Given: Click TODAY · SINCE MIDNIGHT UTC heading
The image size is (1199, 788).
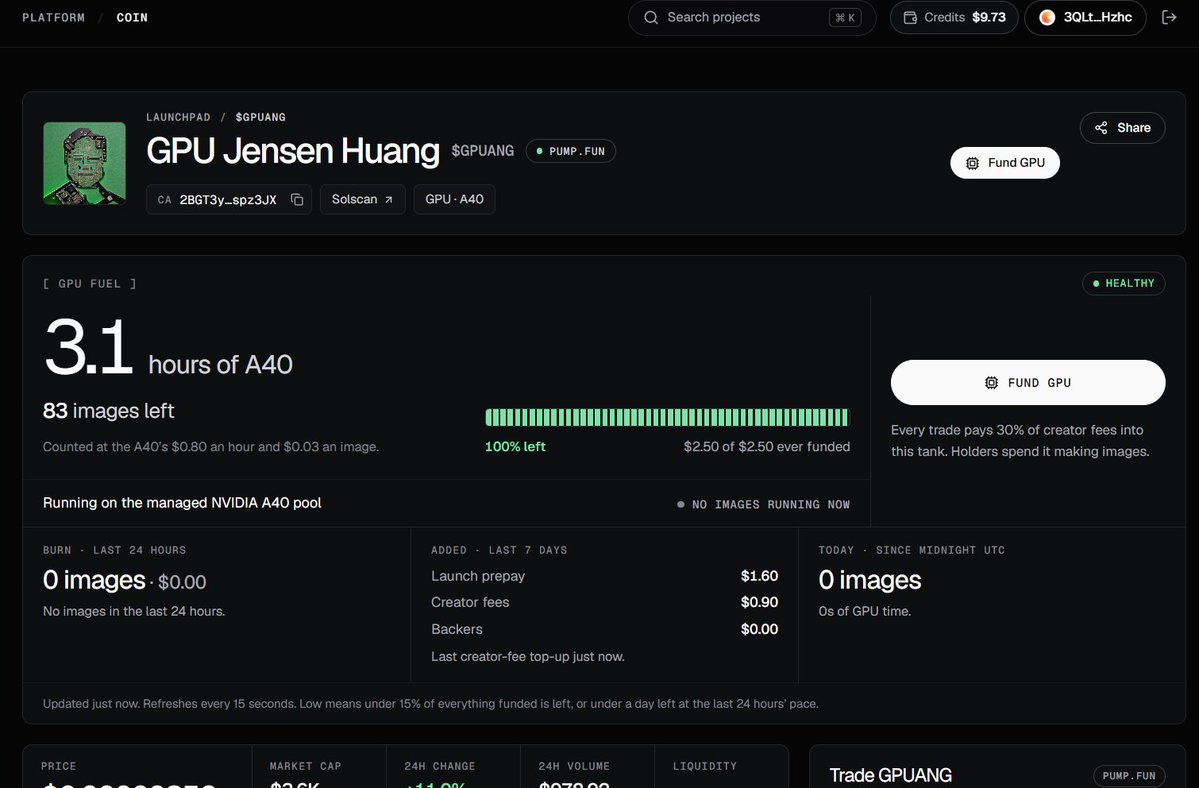Looking at the screenshot, I should (x=911, y=550).
